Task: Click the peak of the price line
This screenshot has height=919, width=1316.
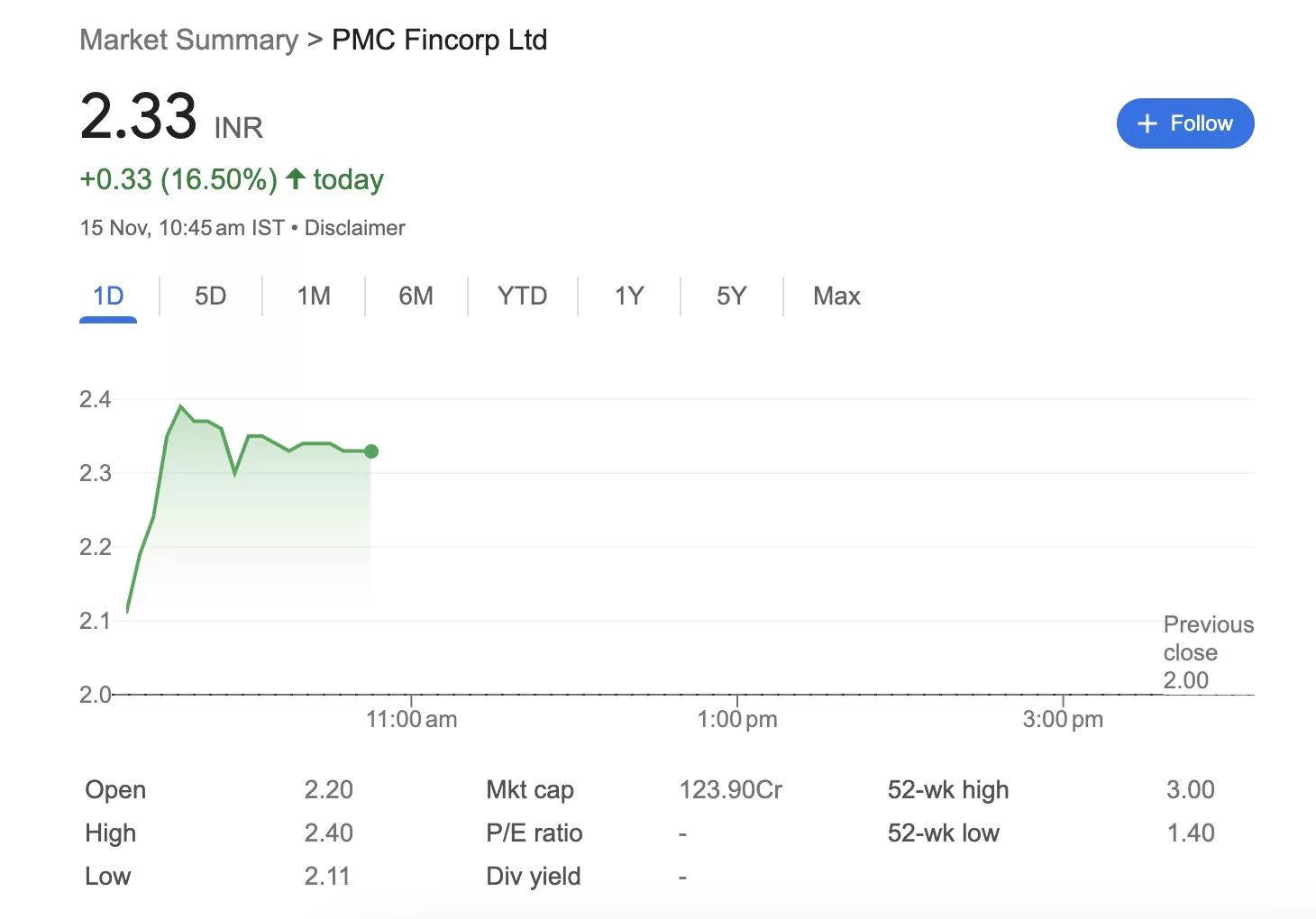Action: [181, 406]
